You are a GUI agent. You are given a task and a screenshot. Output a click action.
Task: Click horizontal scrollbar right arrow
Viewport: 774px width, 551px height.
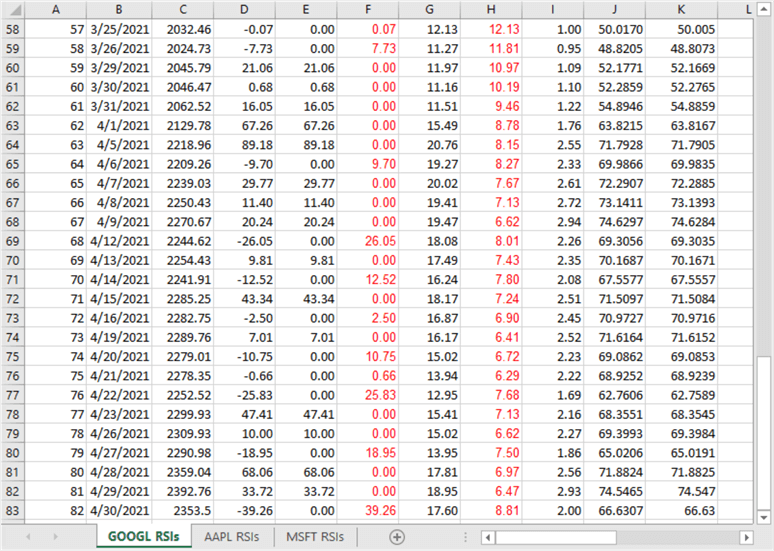pyautogui.click(x=746, y=537)
